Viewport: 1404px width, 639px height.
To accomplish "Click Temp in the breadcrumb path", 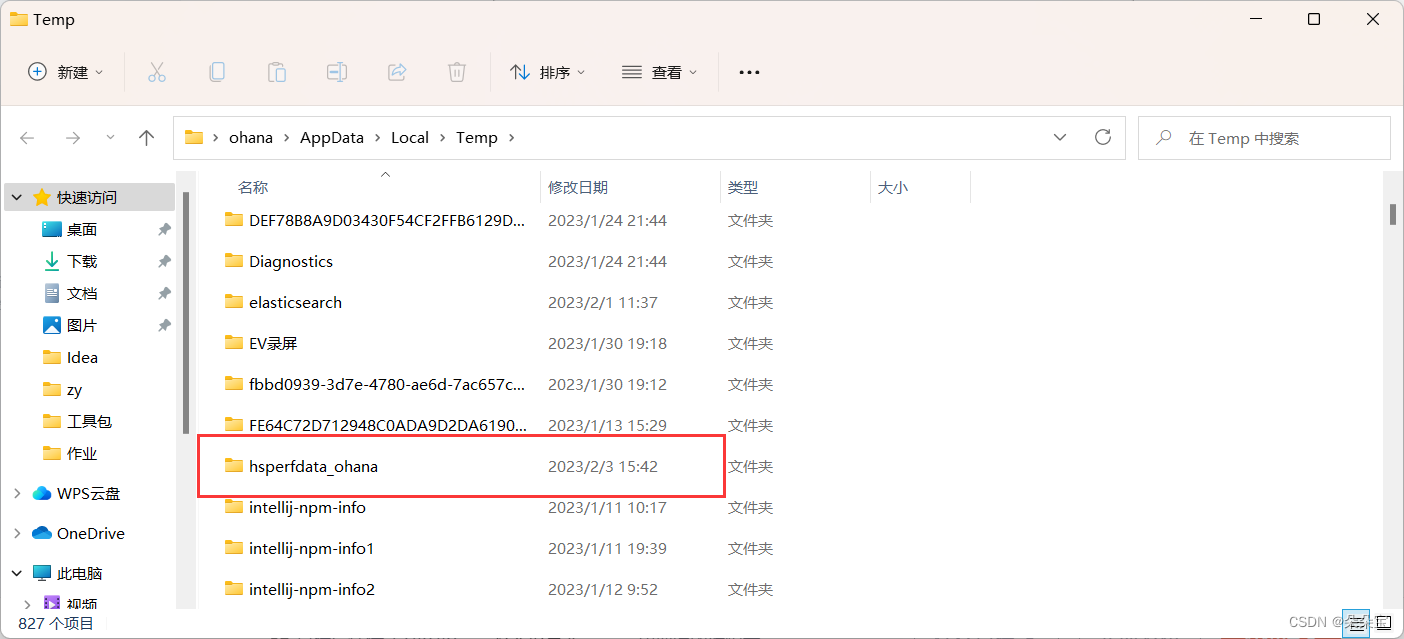I will tap(477, 138).
